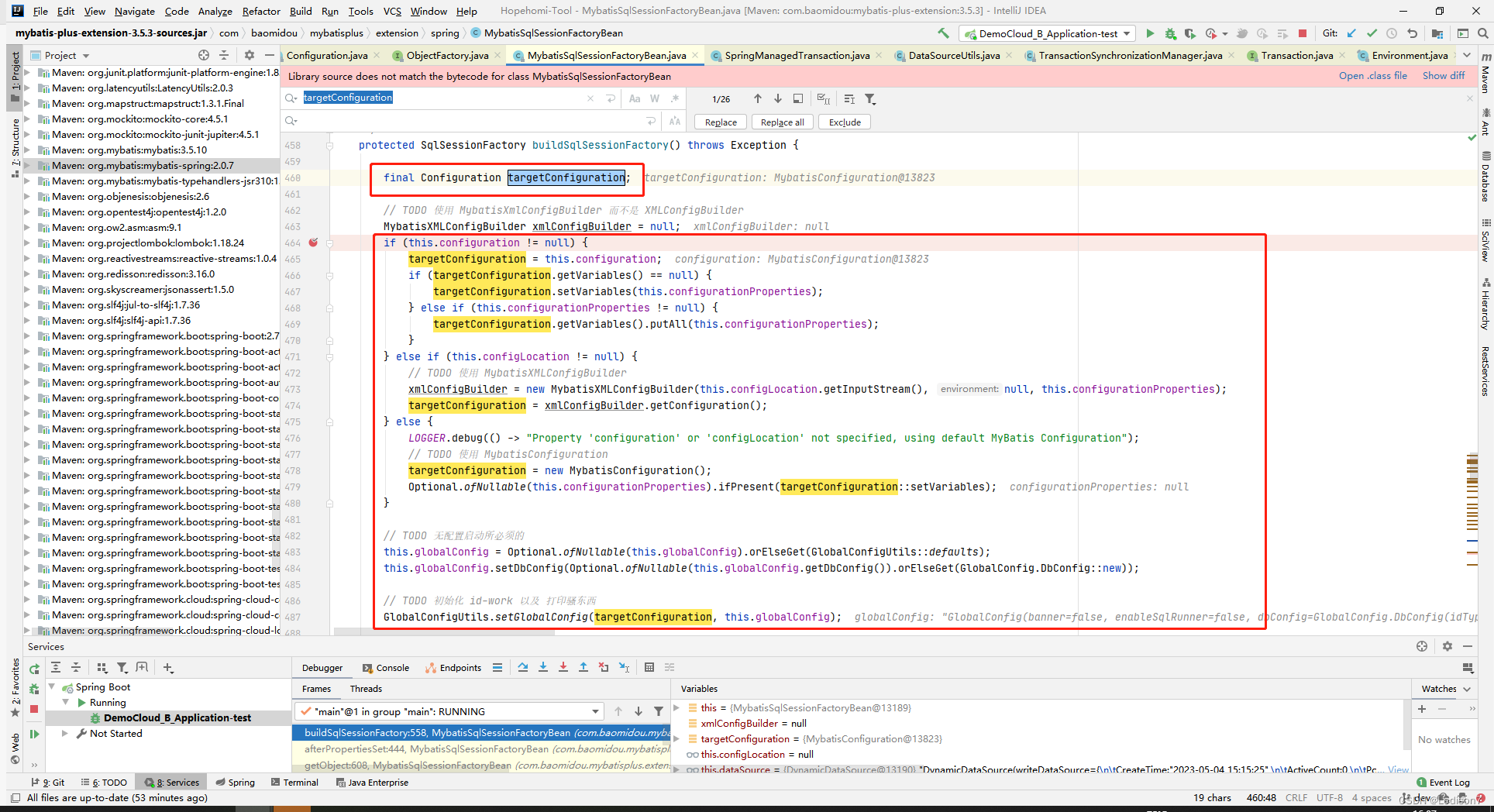Screen dimensions: 1494x812
Task: Open the Maven side tool window
Action: click(1485, 73)
